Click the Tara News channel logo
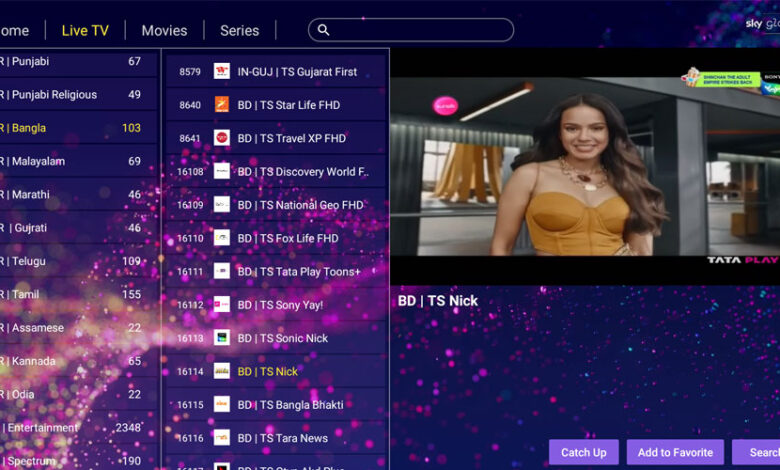 (222, 438)
